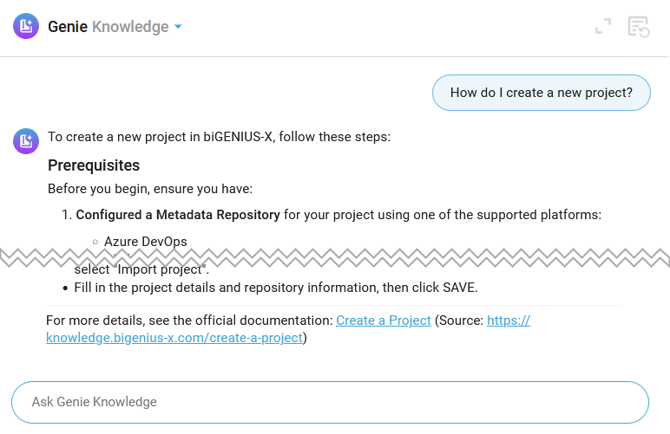
Task: Click the Genie logo in the header
Action: point(26,27)
